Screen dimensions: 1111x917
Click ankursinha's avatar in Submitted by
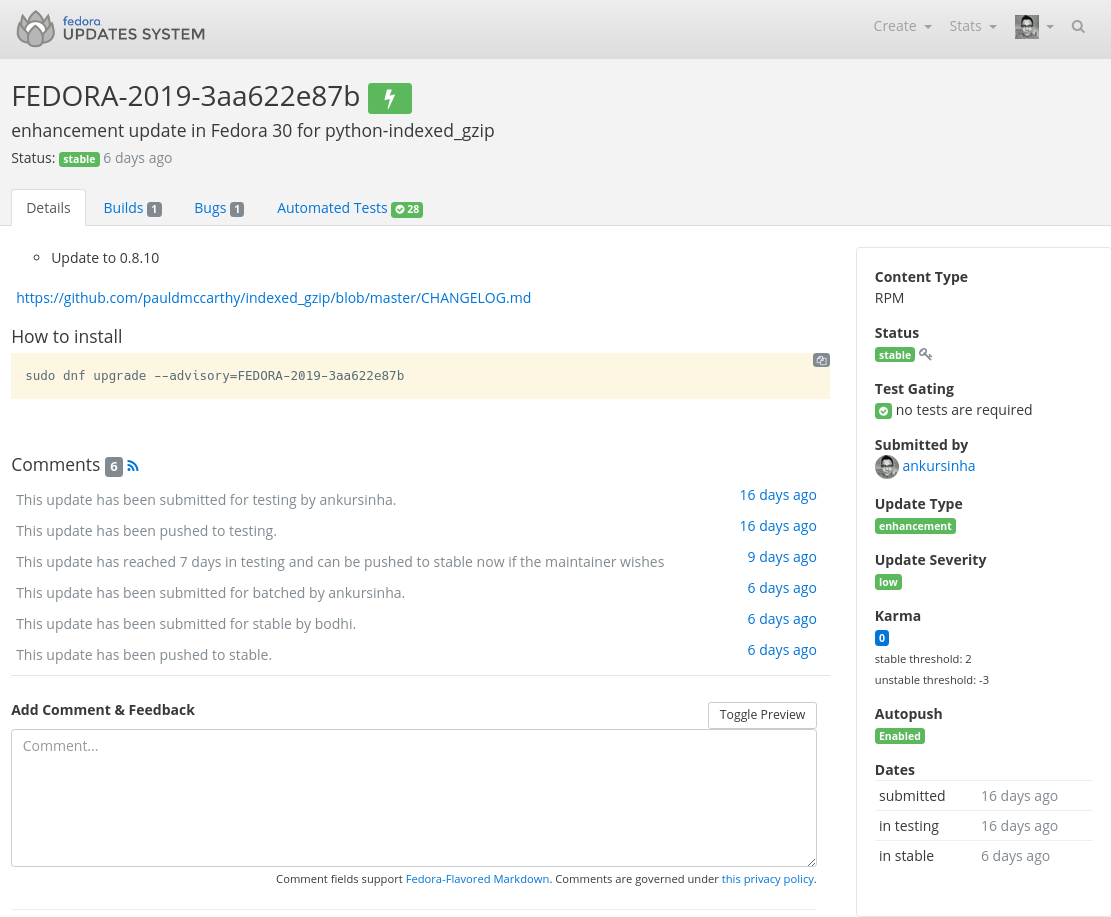(x=886, y=466)
